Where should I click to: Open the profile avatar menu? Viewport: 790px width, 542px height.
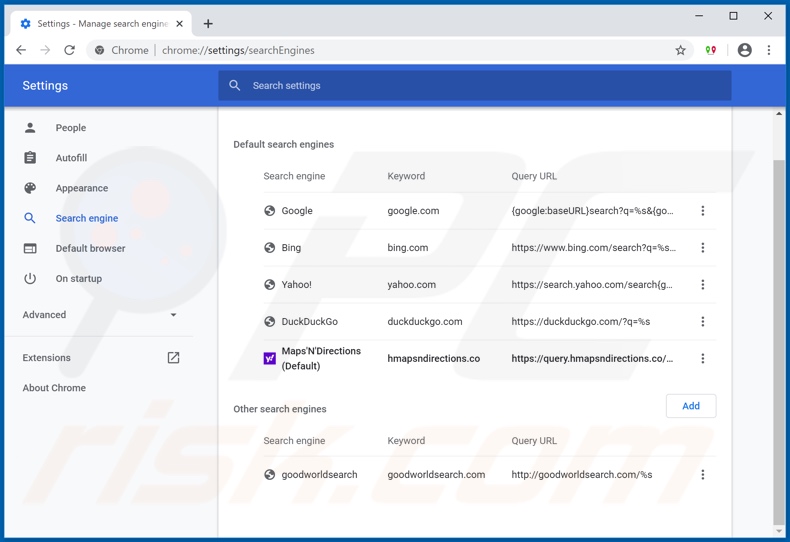click(744, 50)
